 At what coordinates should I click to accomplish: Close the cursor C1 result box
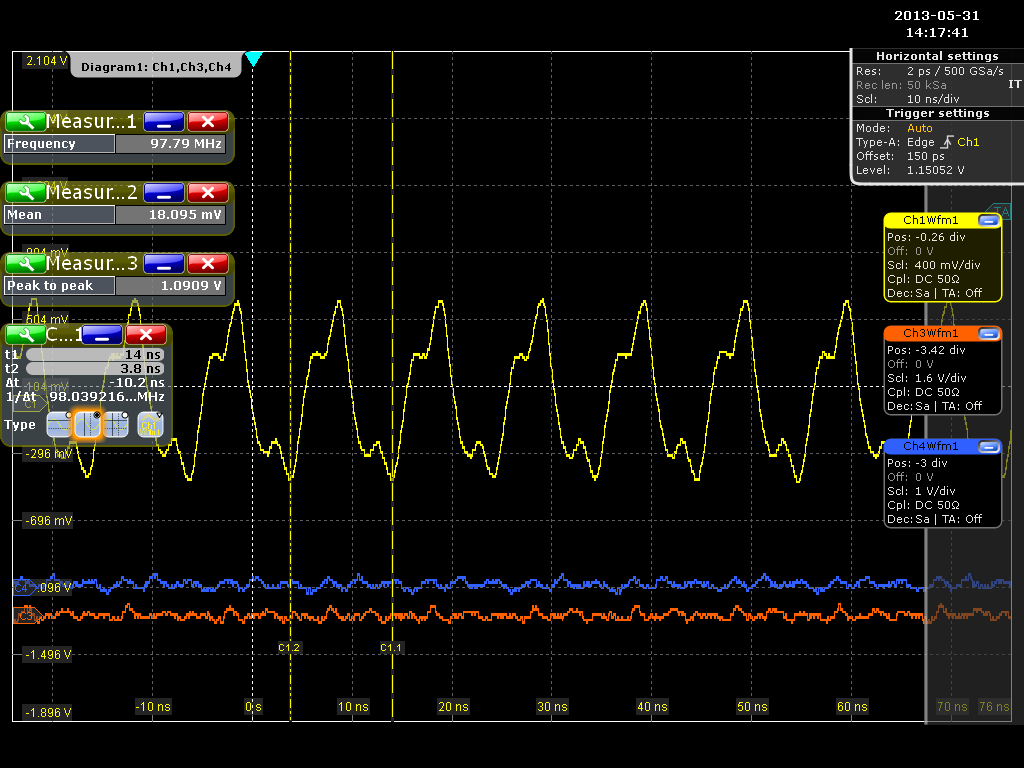[146, 335]
